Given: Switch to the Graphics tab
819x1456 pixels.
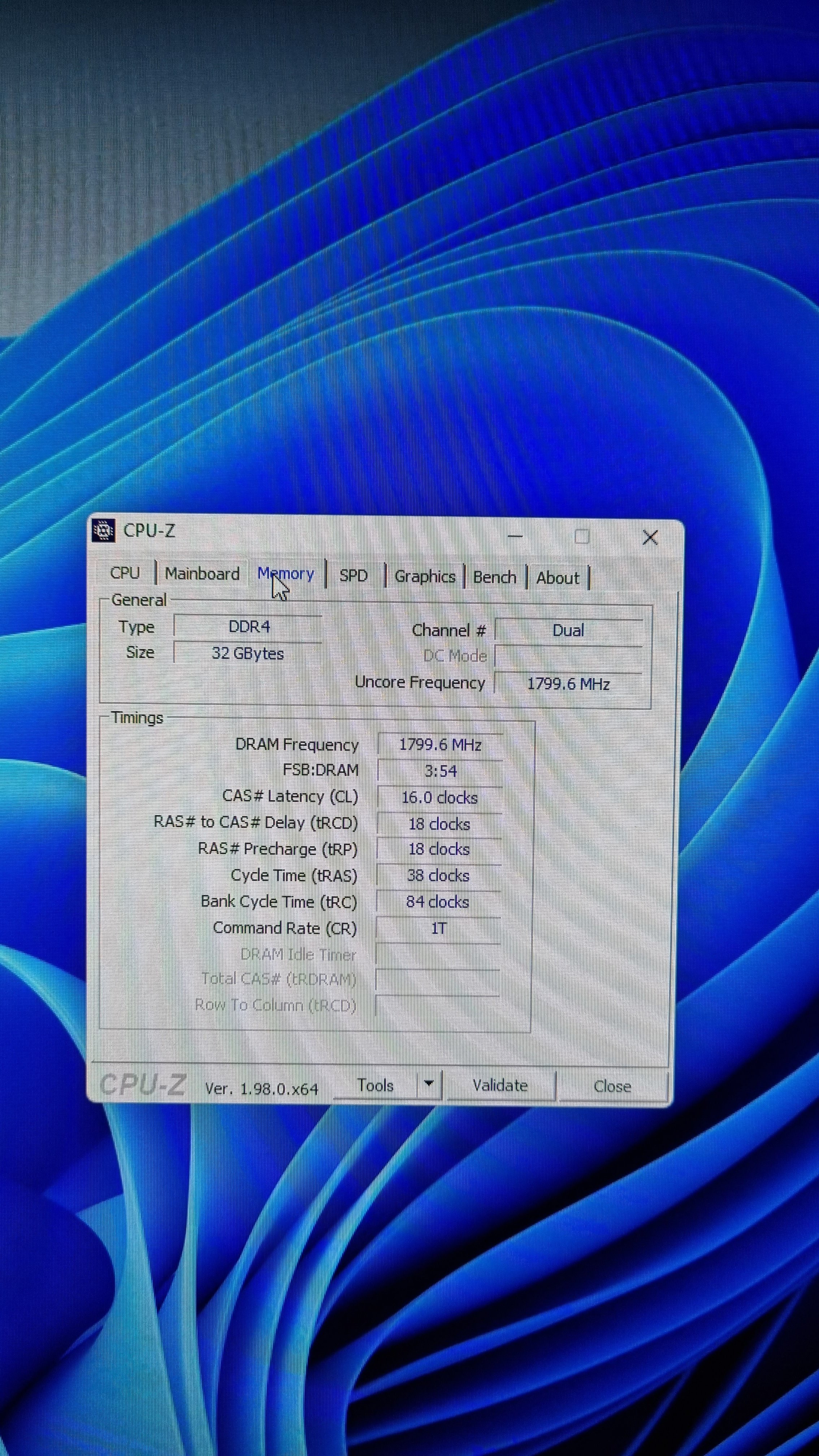Looking at the screenshot, I should (x=424, y=577).
